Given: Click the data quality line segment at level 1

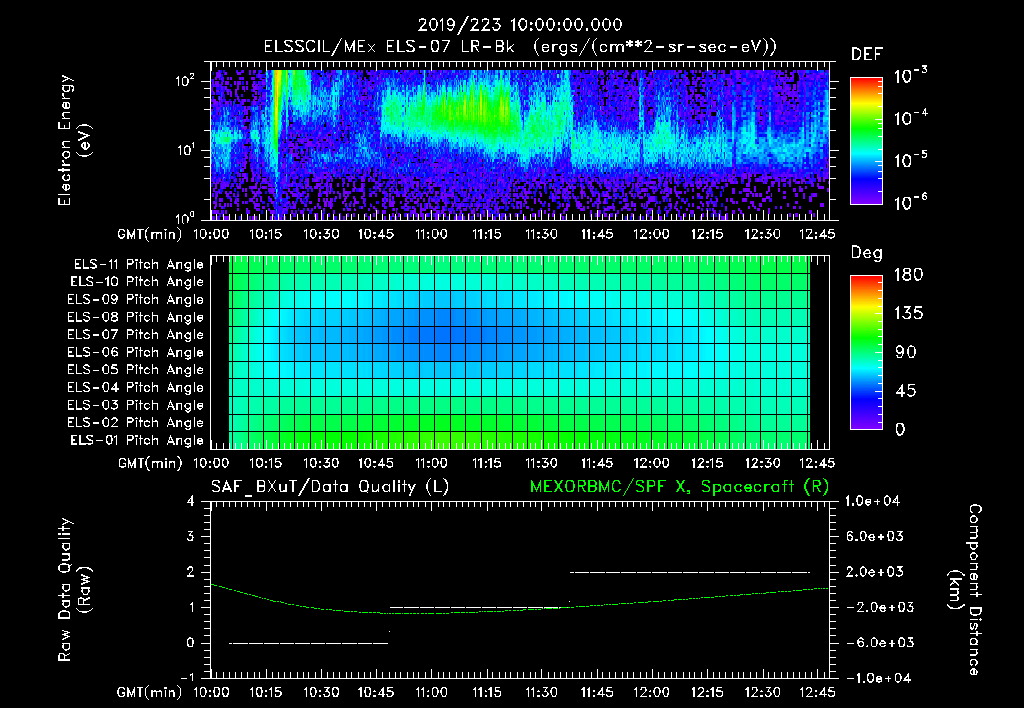Looking at the screenshot, I should coord(478,607).
